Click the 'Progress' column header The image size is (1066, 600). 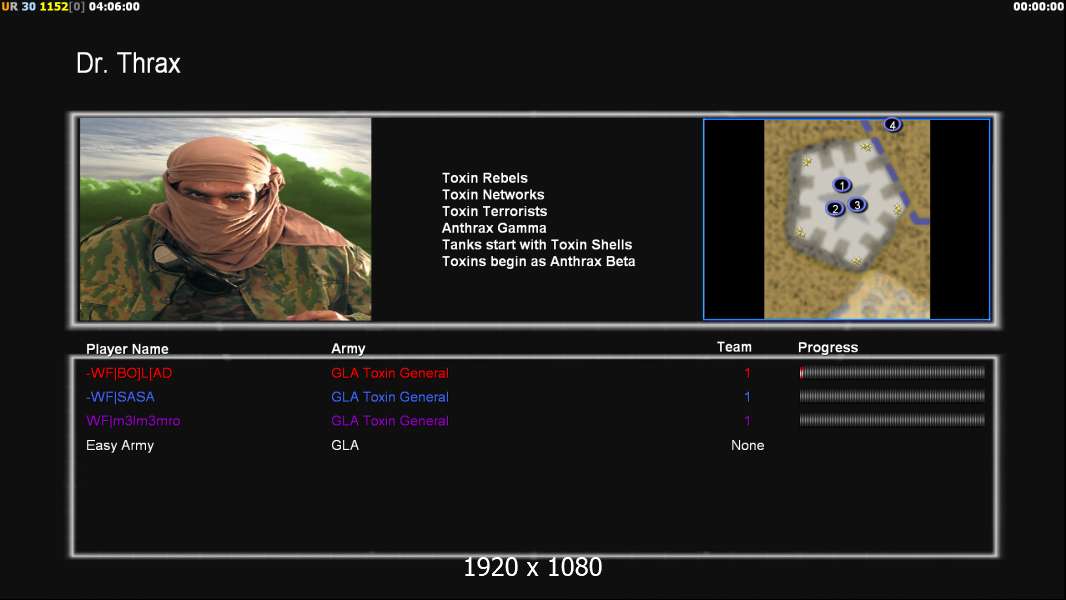coord(828,348)
